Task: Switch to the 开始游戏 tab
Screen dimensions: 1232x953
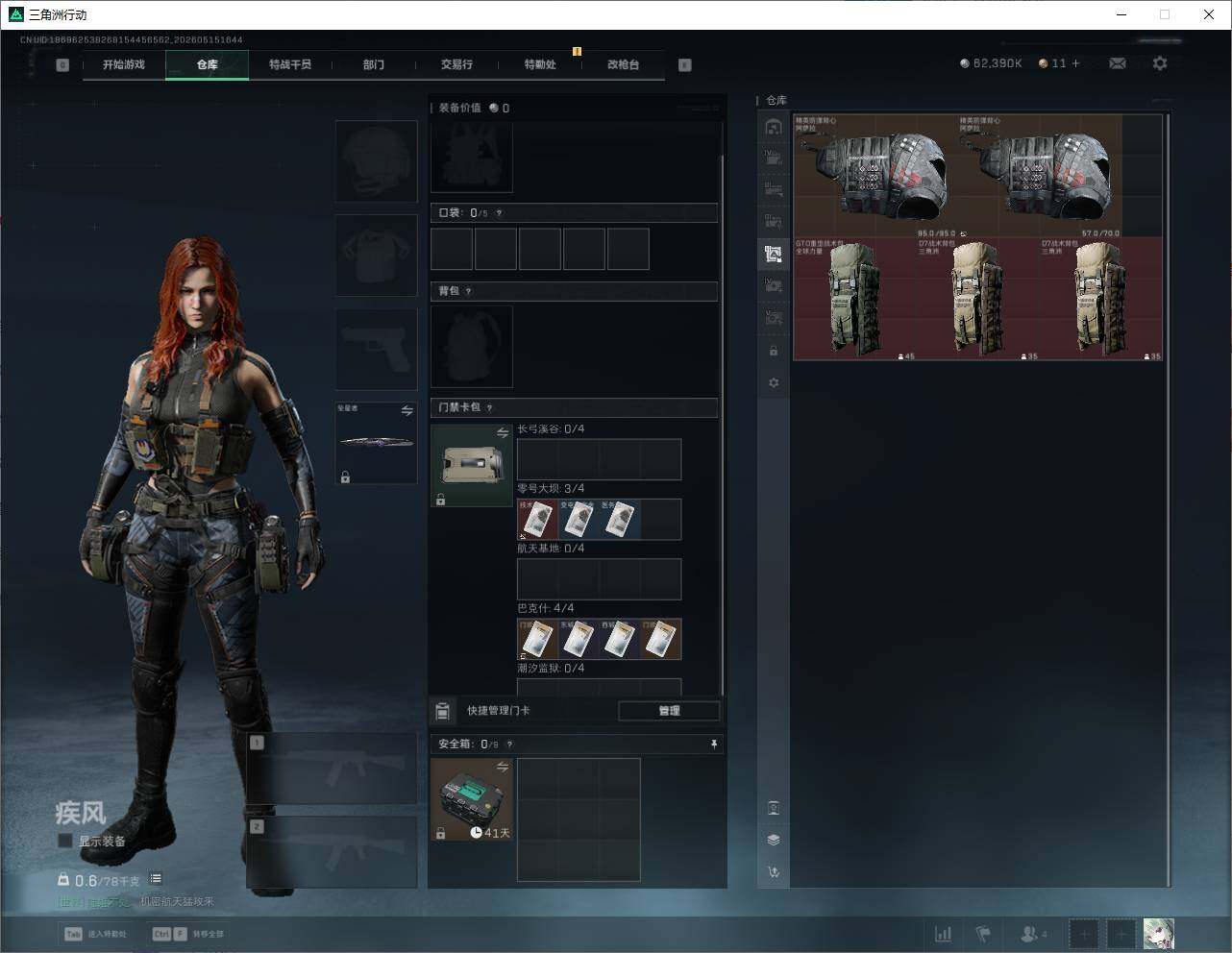Action: click(124, 64)
